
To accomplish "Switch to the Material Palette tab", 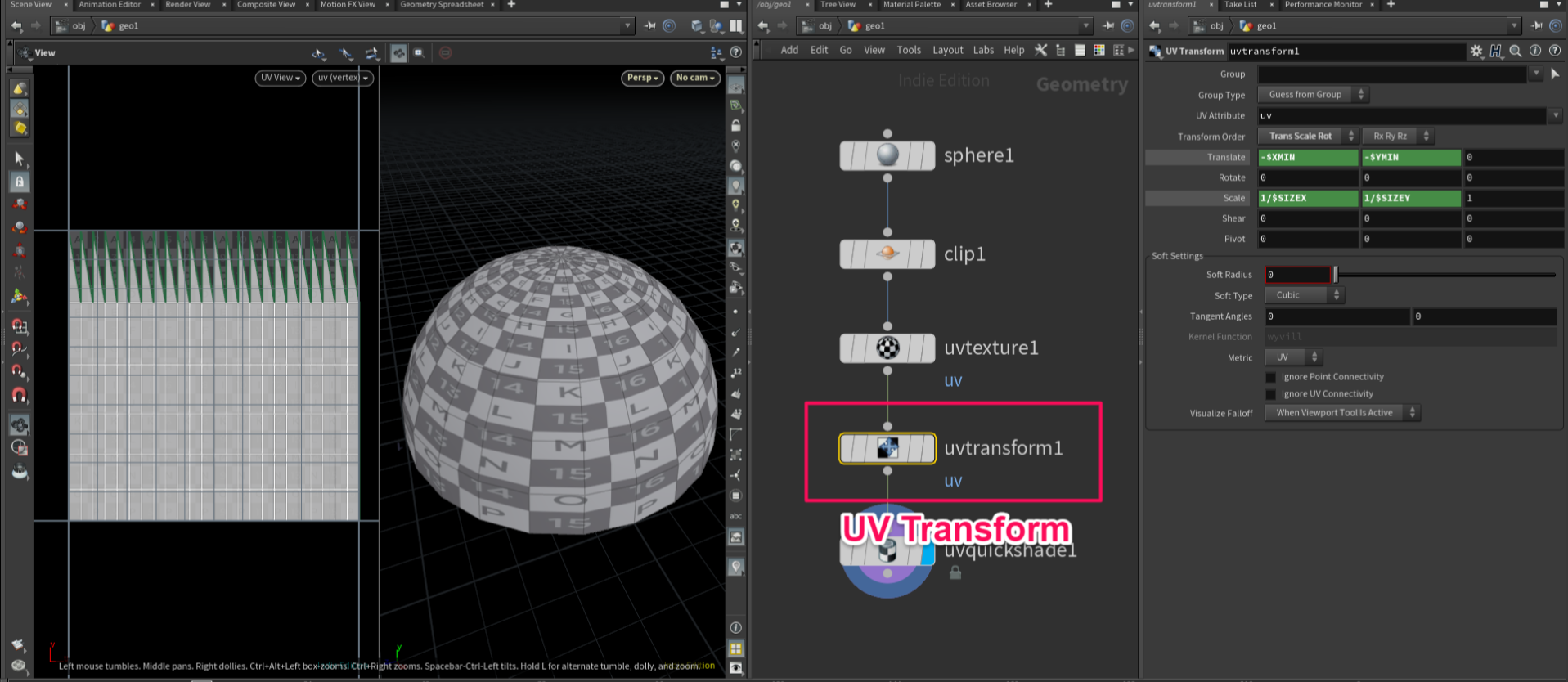I will (x=911, y=5).
